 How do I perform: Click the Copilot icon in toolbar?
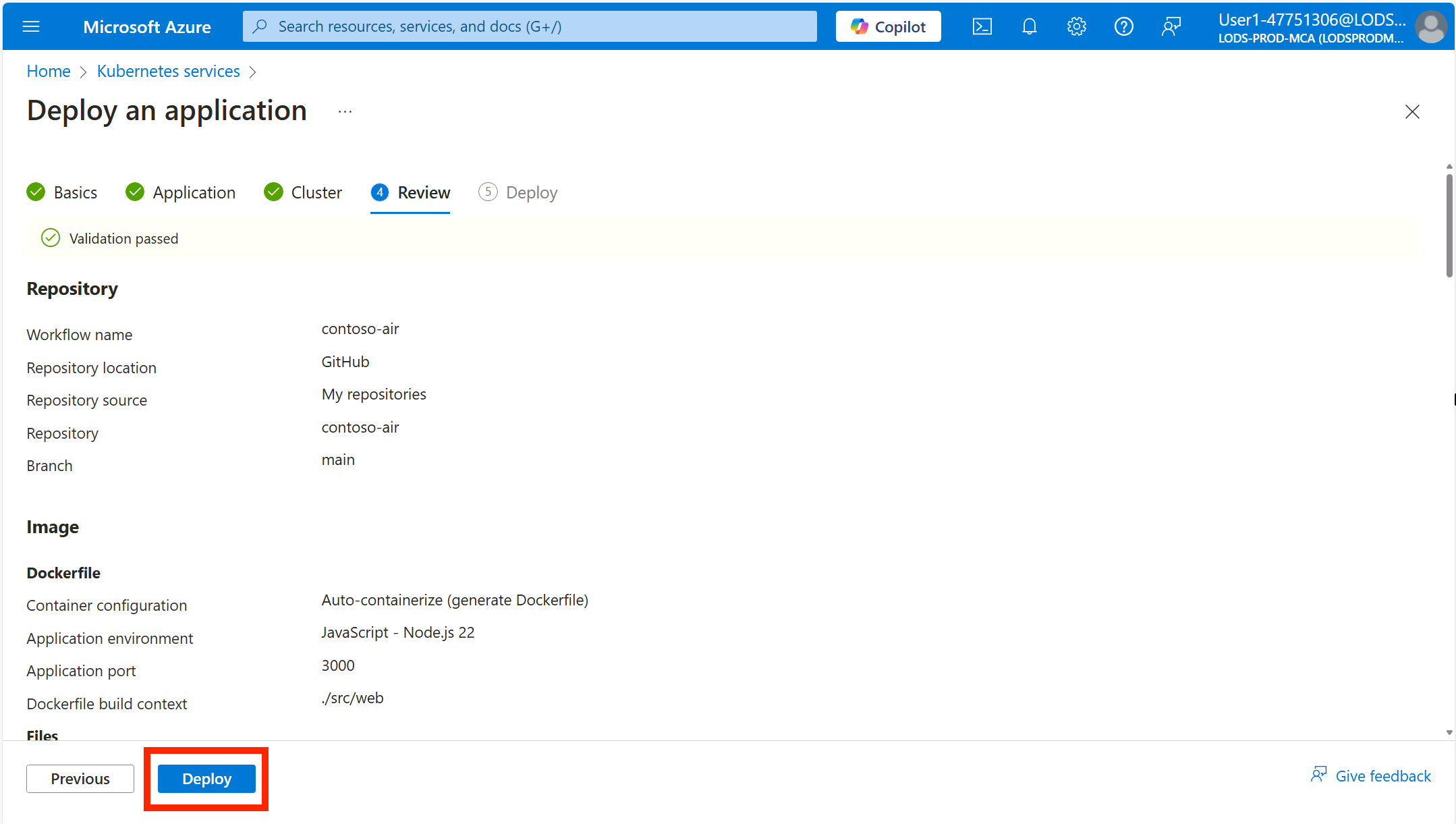(887, 25)
